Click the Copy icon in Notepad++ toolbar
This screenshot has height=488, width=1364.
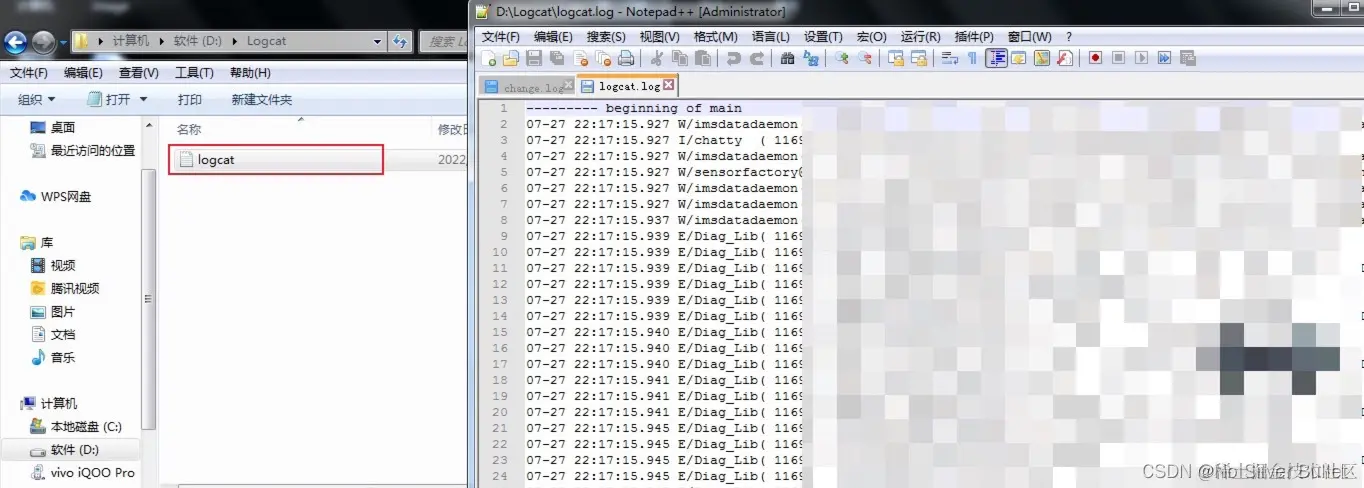(679, 58)
